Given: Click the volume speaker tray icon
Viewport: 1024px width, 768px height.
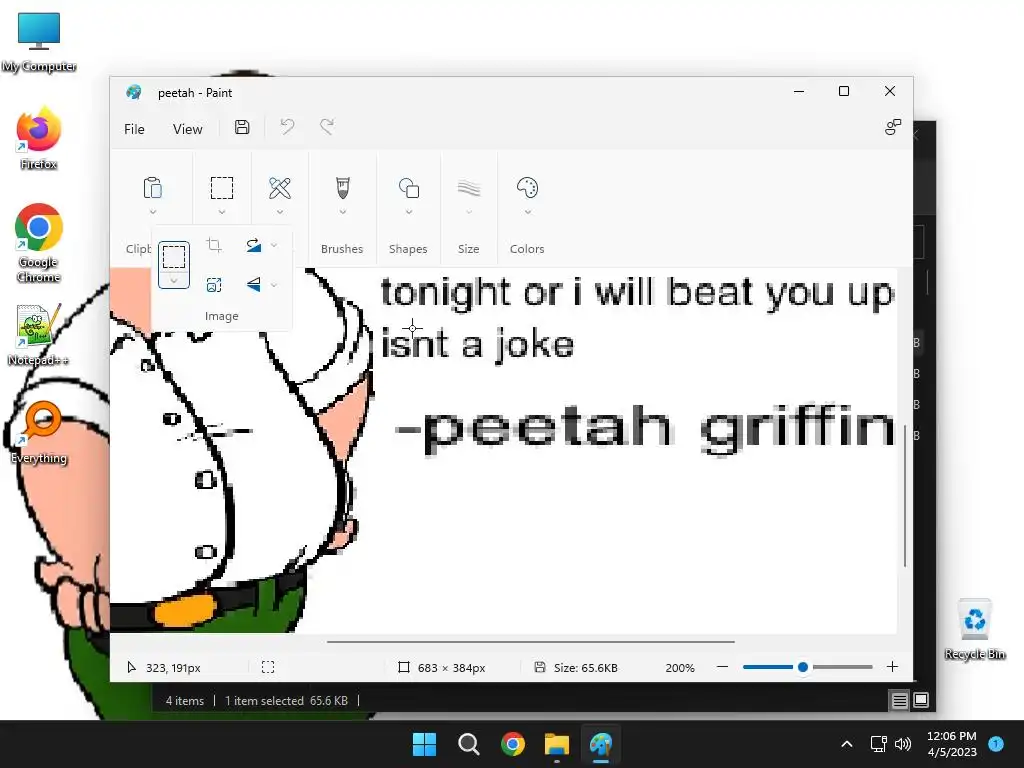Looking at the screenshot, I should pos(903,744).
